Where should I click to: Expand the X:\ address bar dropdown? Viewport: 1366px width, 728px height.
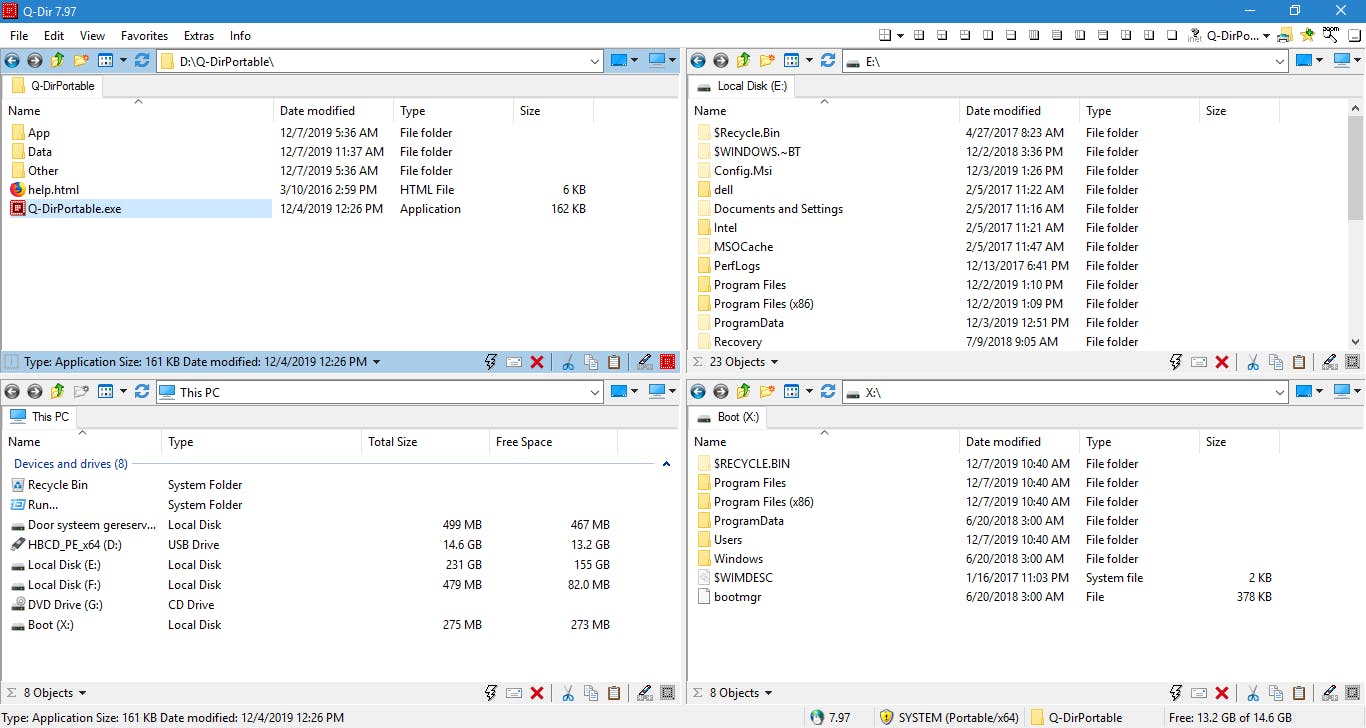pyautogui.click(x=1279, y=392)
